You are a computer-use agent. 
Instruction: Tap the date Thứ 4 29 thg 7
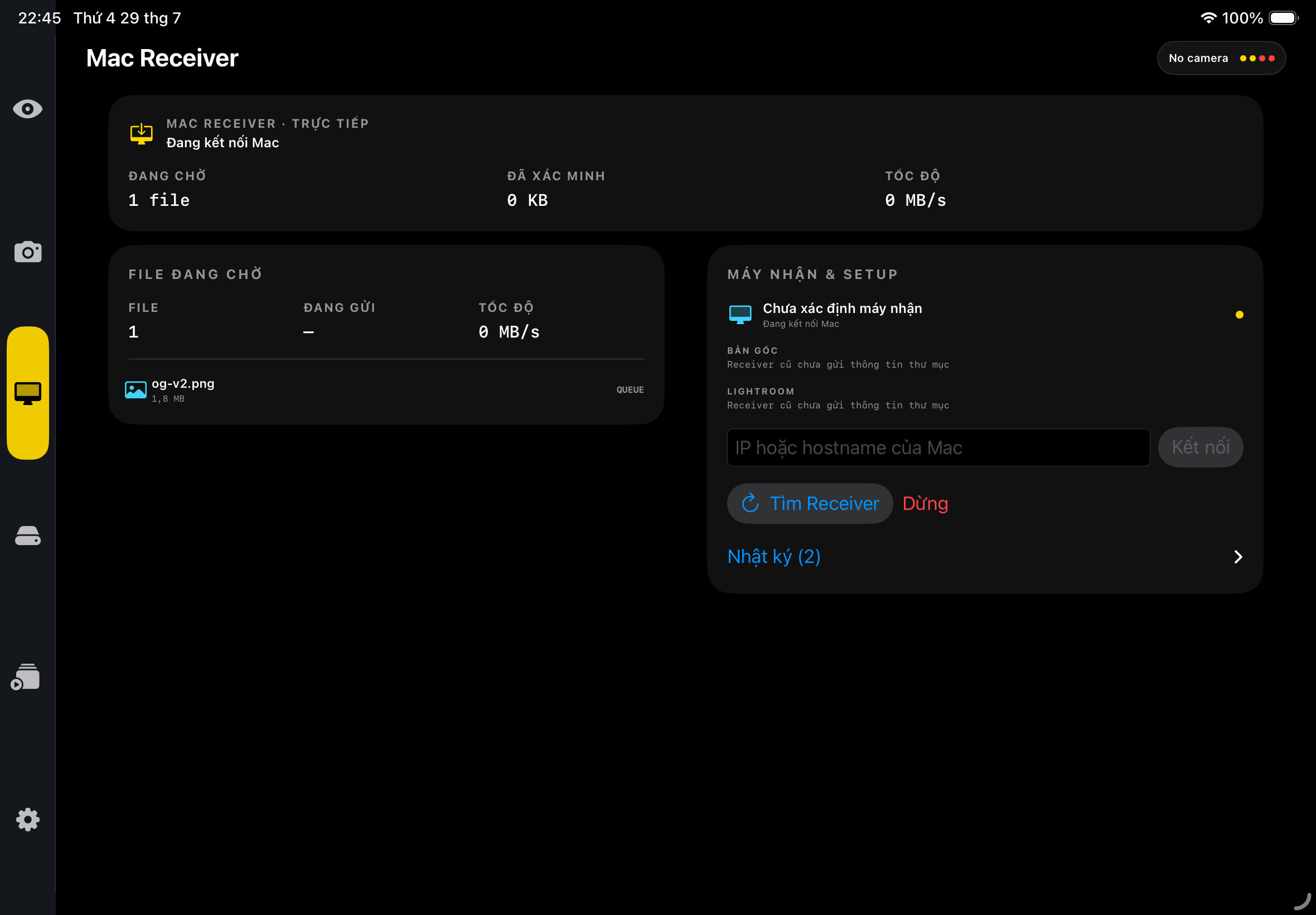[x=127, y=18]
